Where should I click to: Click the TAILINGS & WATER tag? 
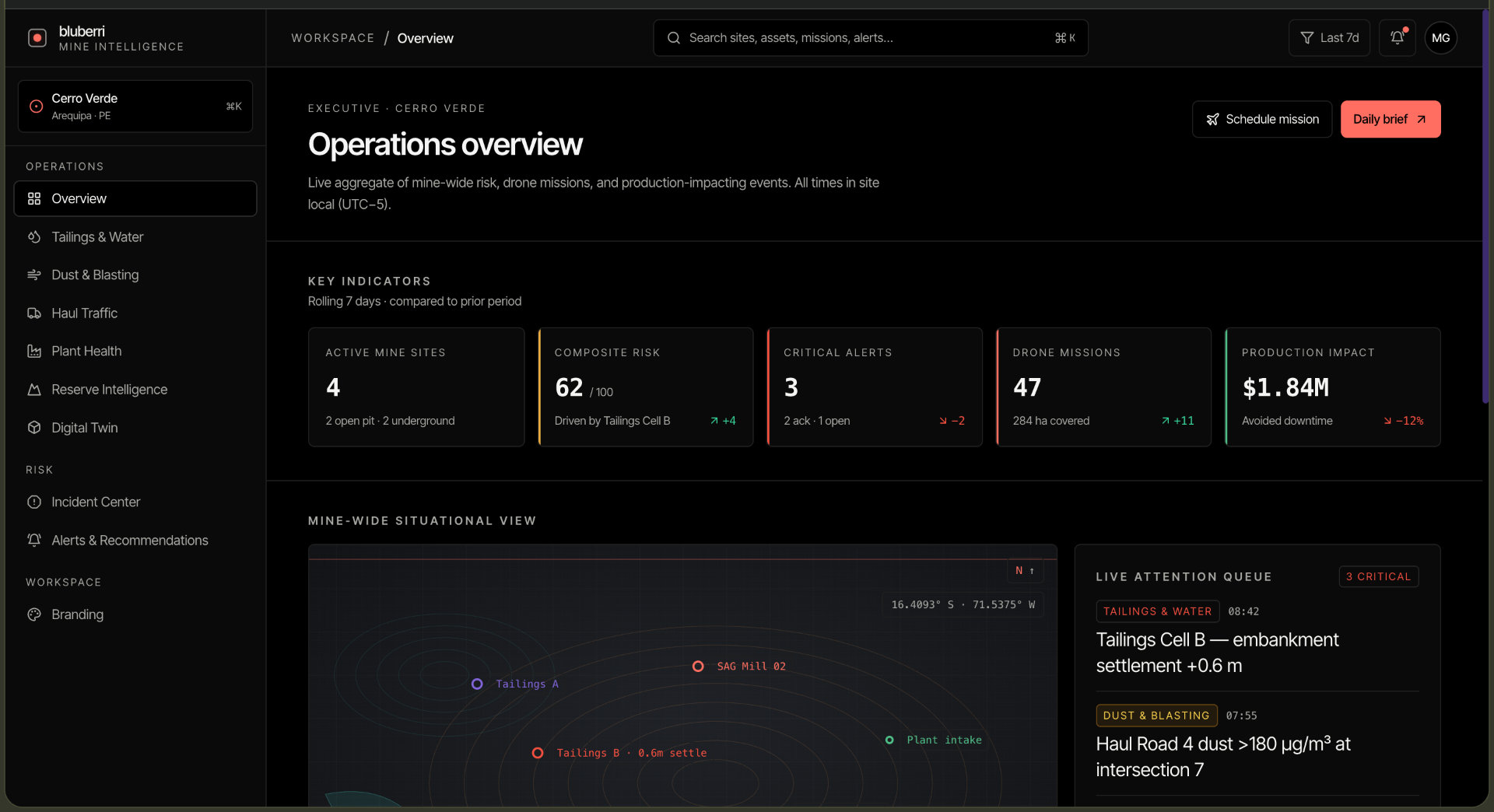coord(1157,611)
